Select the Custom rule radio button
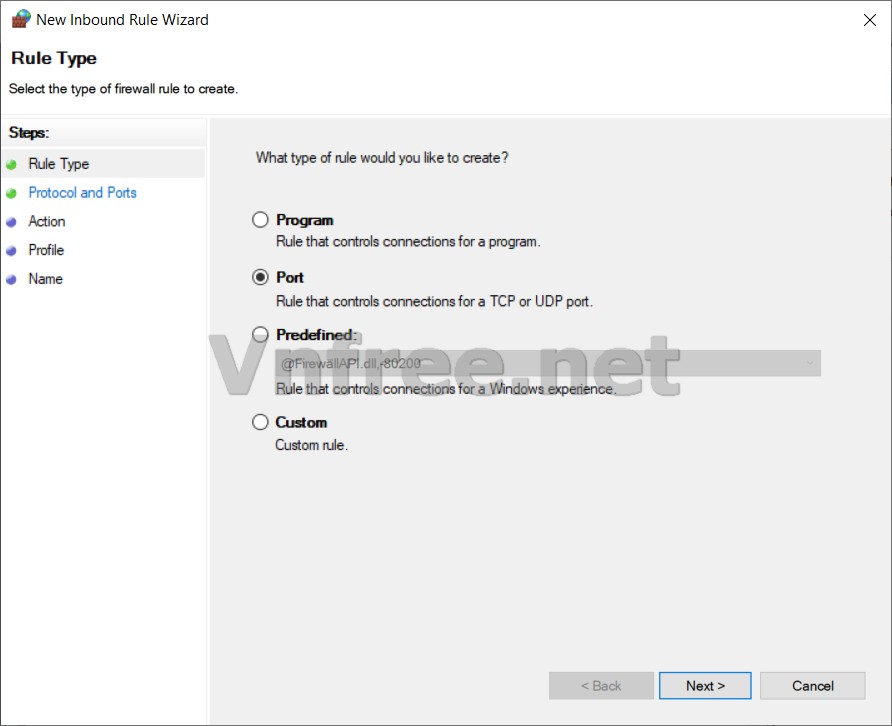 [260, 422]
